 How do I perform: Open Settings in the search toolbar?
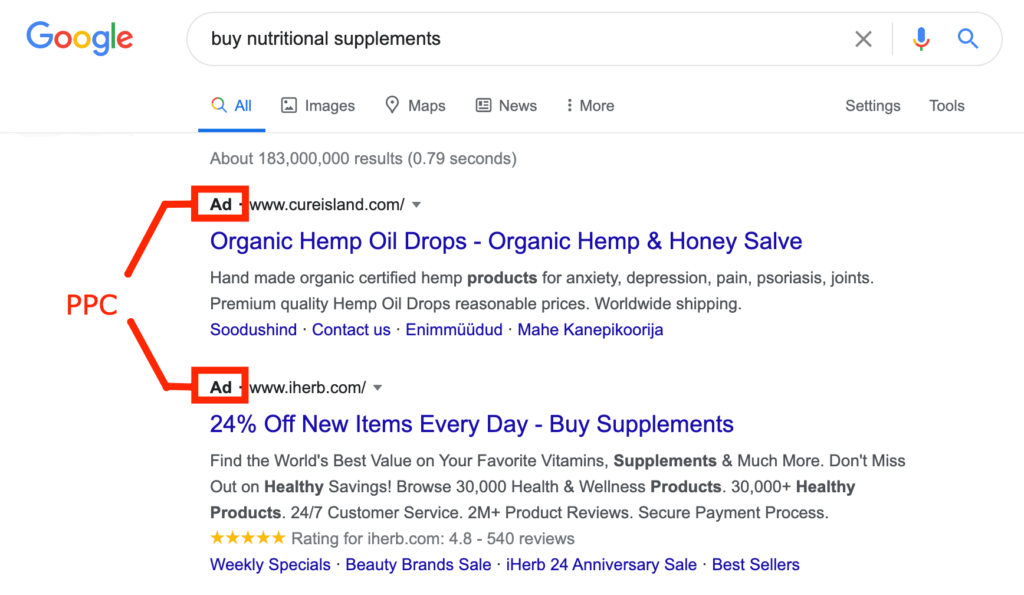point(872,106)
